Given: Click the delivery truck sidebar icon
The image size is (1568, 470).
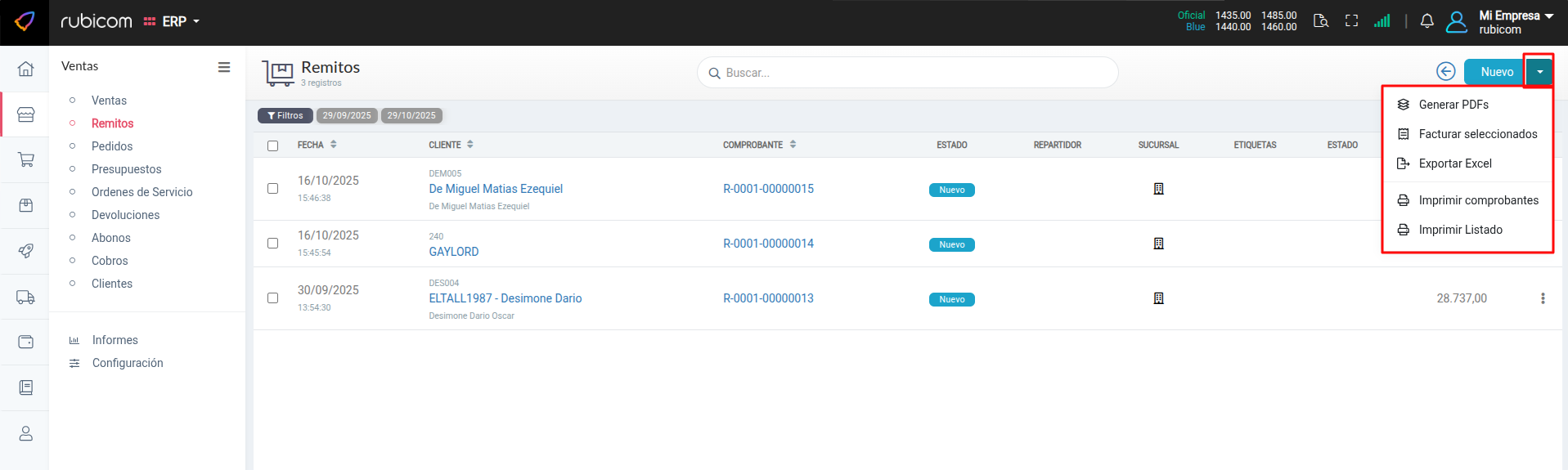Looking at the screenshot, I should click(x=25, y=297).
